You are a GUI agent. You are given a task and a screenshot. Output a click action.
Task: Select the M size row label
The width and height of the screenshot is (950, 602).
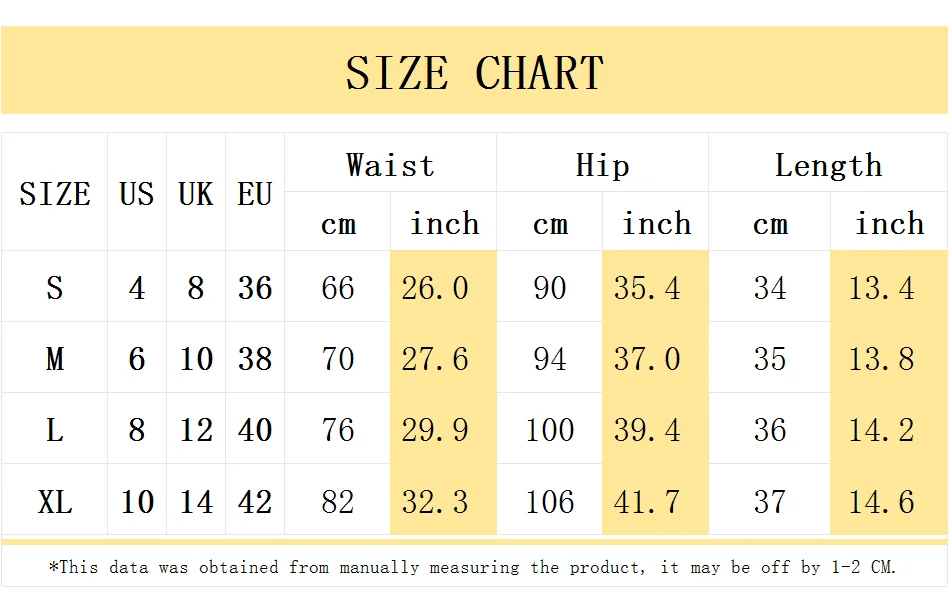pos(55,357)
